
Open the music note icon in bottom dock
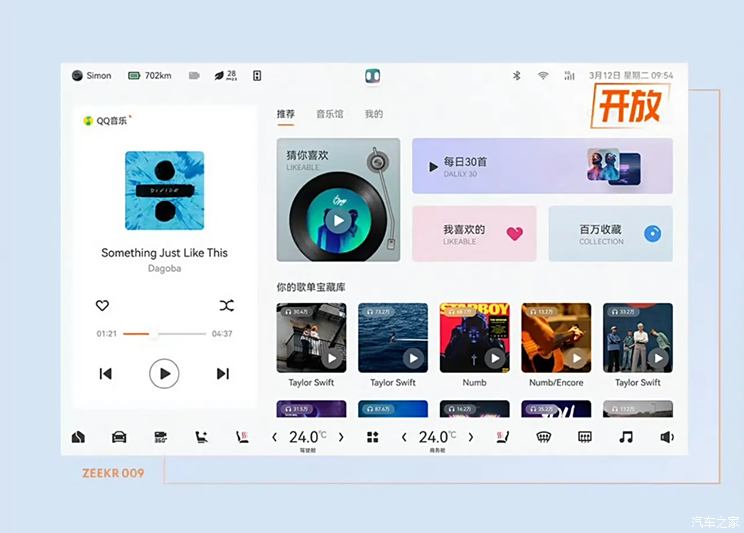626,437
